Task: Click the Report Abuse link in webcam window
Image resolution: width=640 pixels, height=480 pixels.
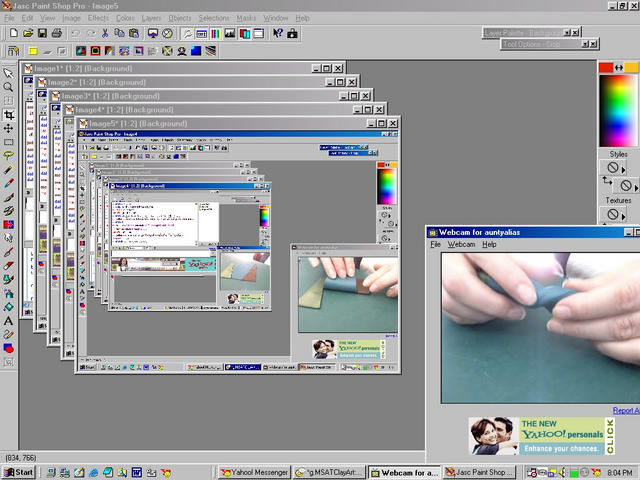Action: point(626,411)
